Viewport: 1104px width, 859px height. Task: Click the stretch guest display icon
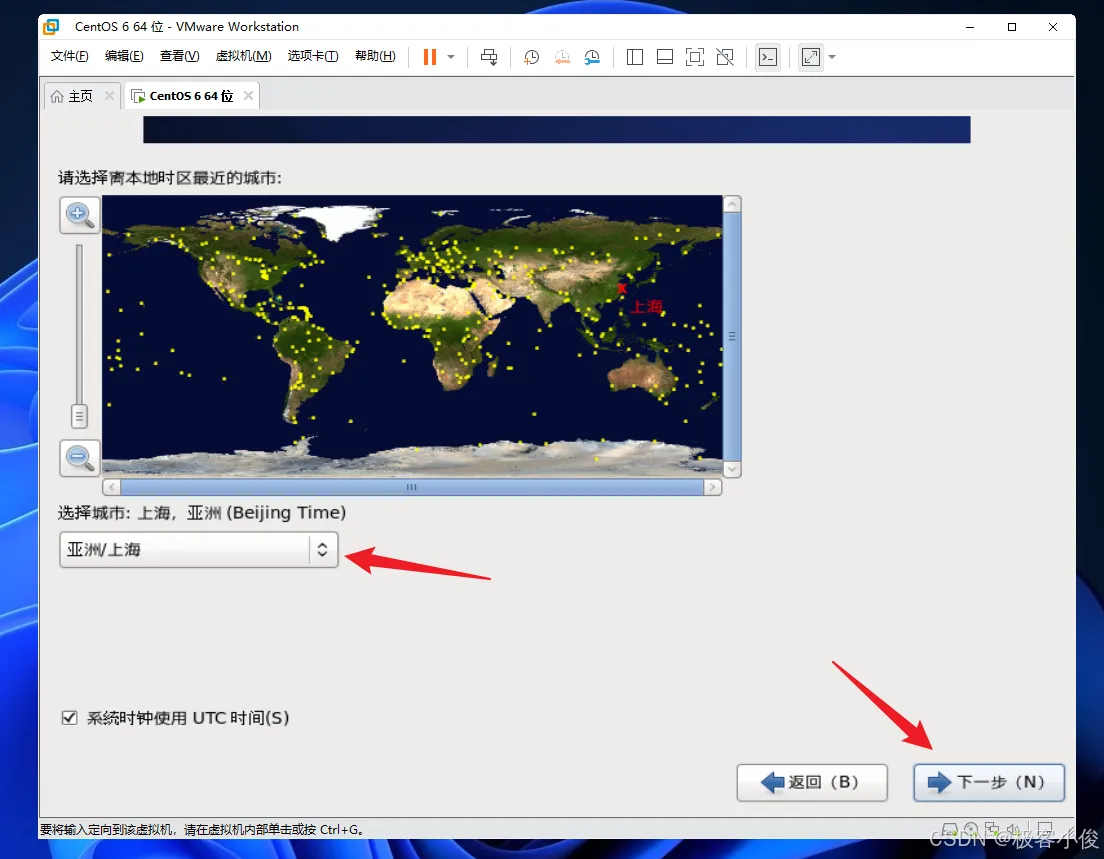(811, 57)
